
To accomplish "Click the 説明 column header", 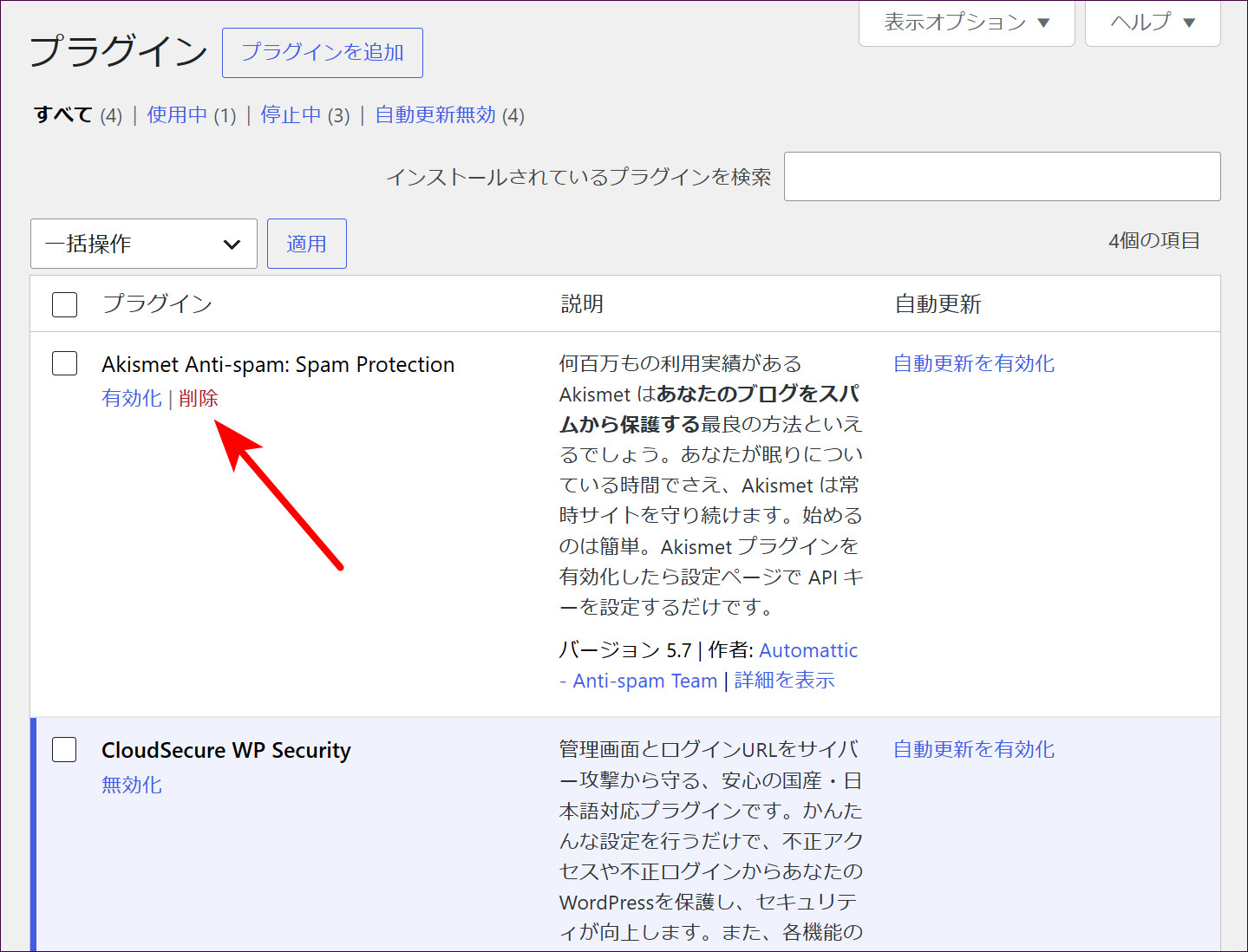I will point(582,303).
